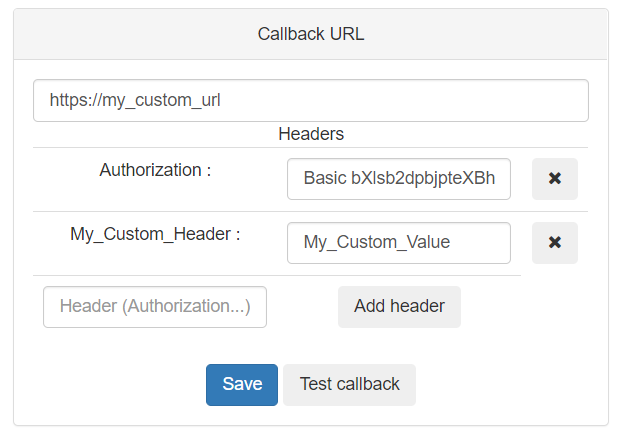Place cursor in the https://my_custom_url field

click(310, 101)
